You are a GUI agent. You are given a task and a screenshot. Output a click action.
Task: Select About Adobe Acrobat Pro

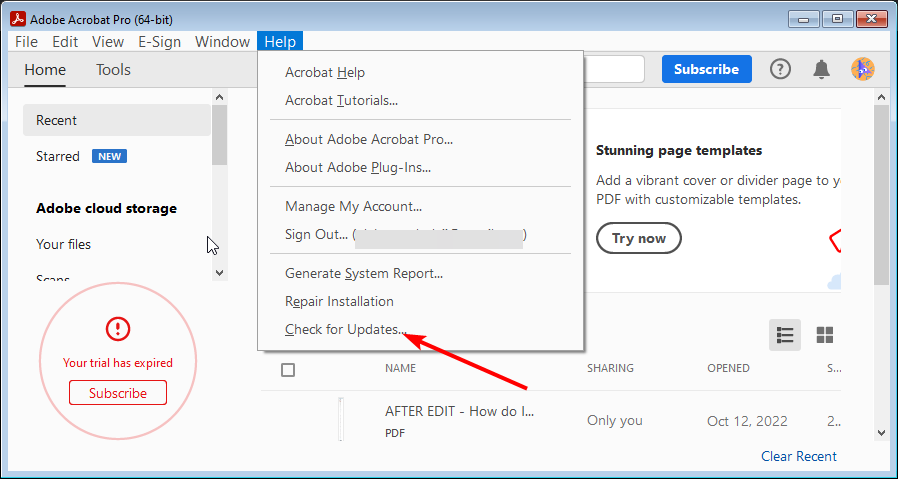point(420,139)
